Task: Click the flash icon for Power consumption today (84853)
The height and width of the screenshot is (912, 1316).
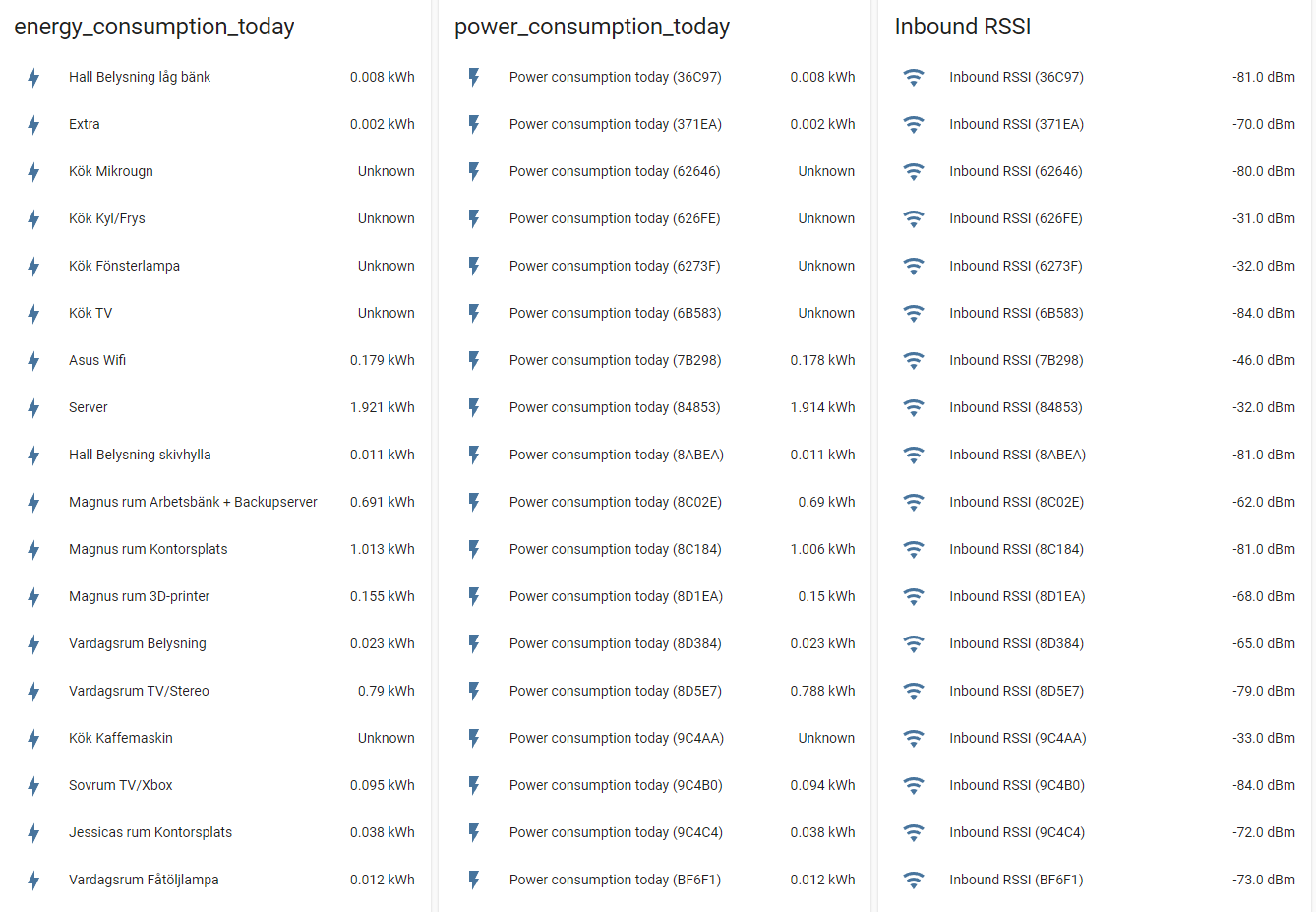Action: (474, 407)
